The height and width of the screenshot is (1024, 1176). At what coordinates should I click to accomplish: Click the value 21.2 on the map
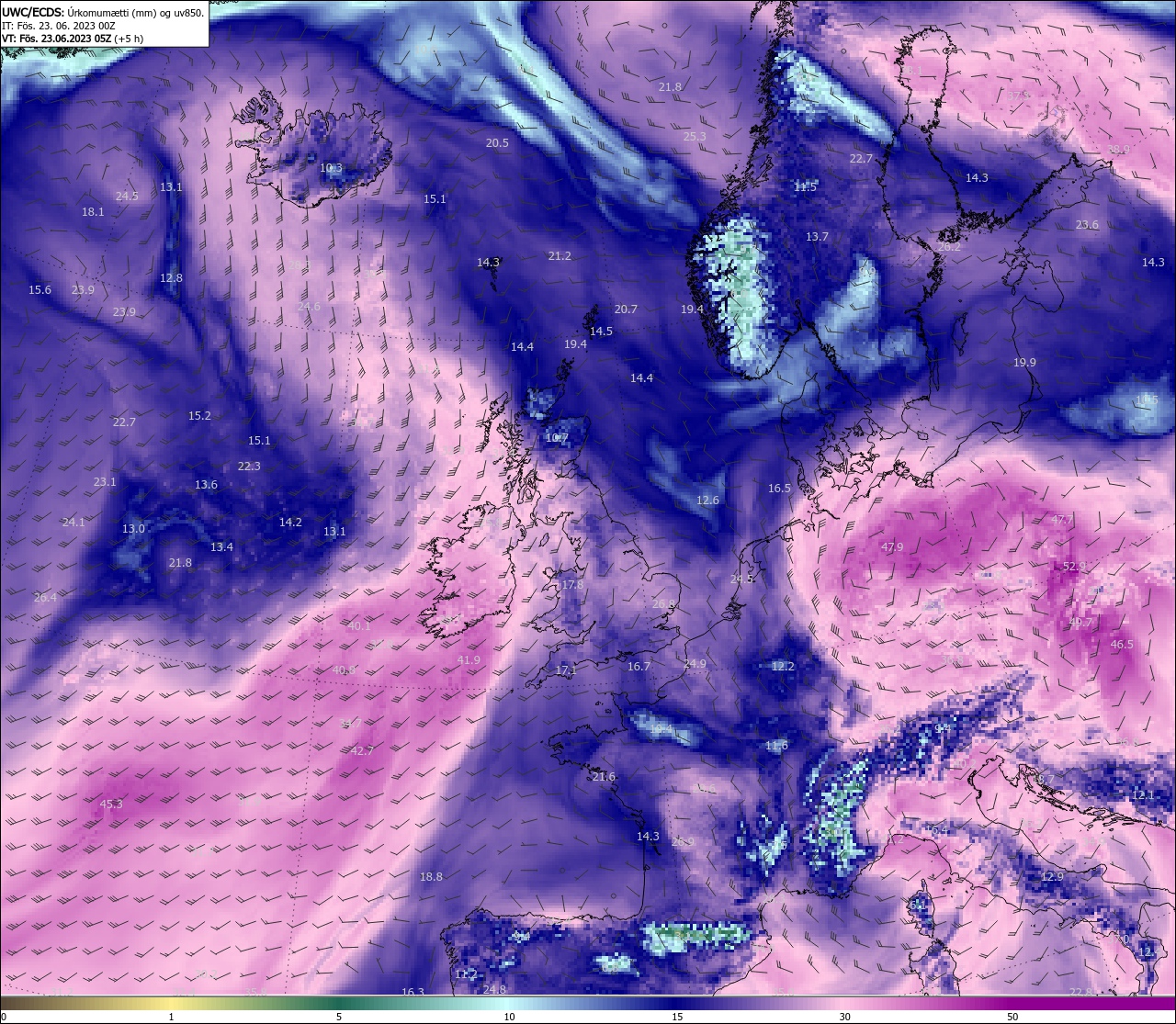coord(559,256)
